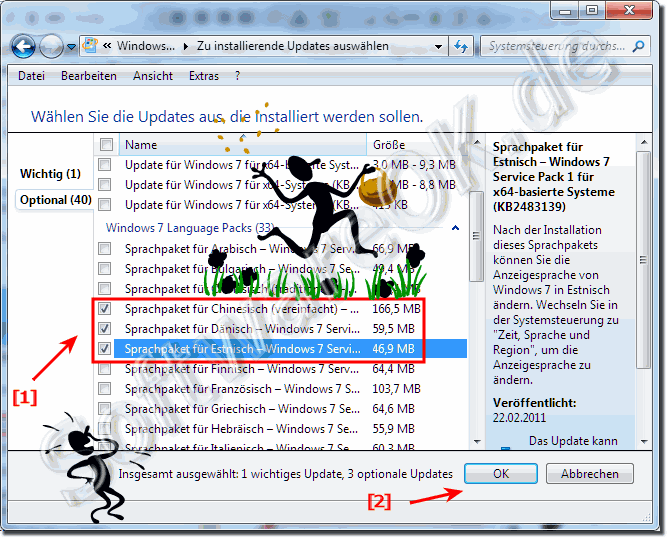Switch to the Wichtig (1) tab
Screen dimensions: 667x538
coord(50,174)
